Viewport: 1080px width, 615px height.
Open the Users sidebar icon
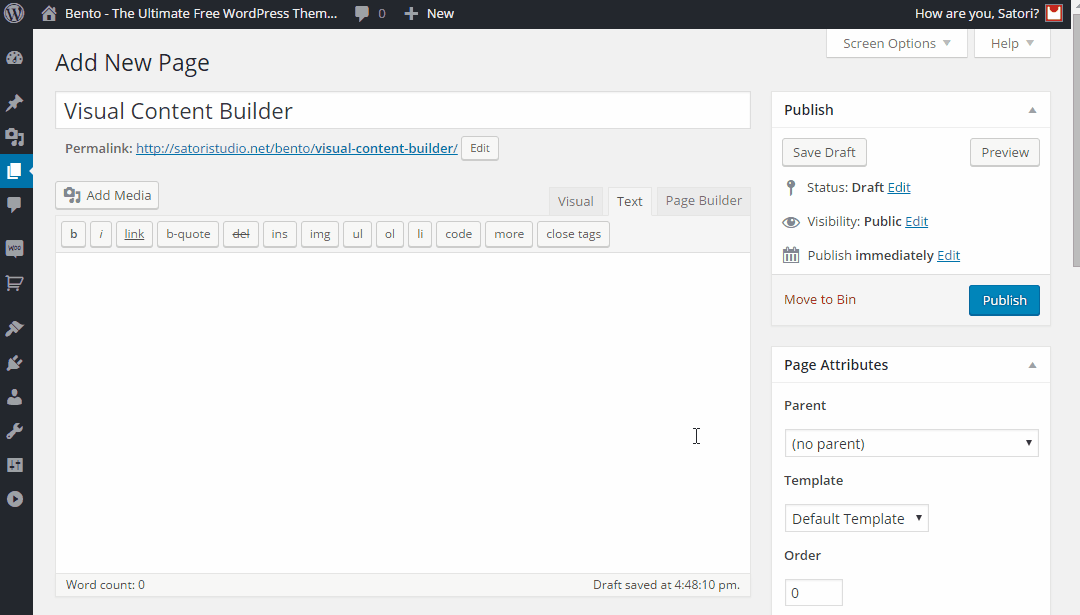14,397
